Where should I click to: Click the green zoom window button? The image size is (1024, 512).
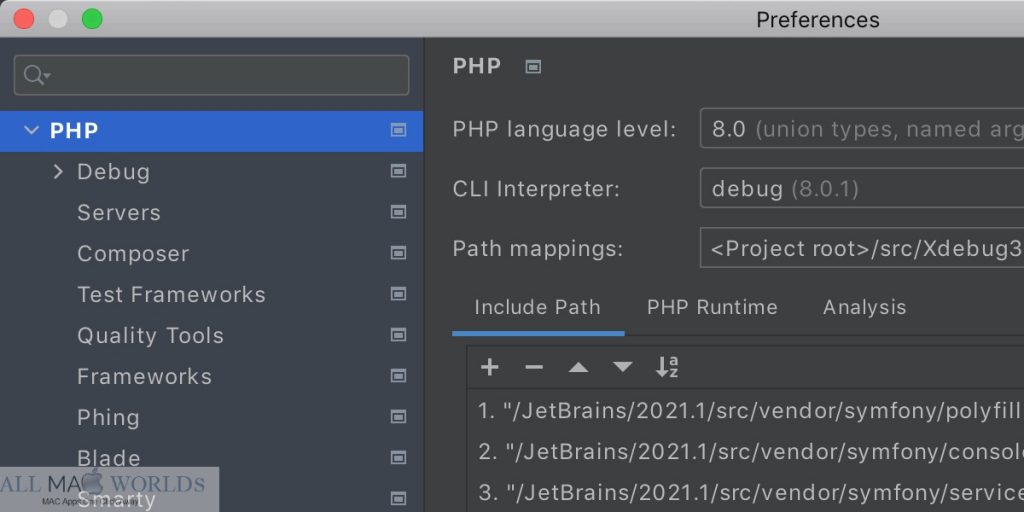[92, 19]
